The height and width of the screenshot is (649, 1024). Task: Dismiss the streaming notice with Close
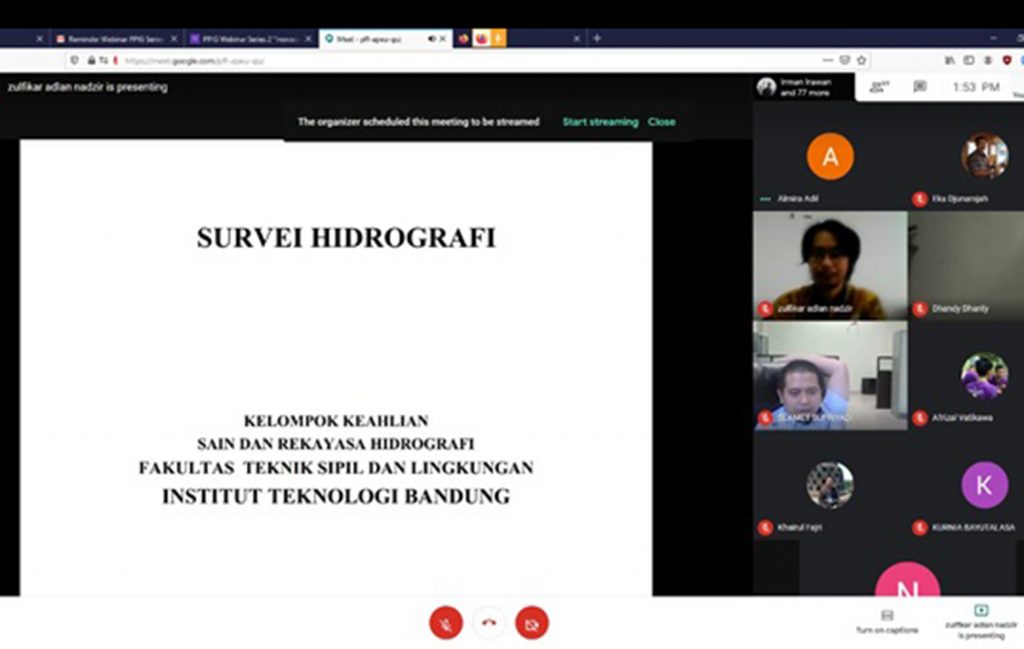pyautogui.click(x=662, y=122)
